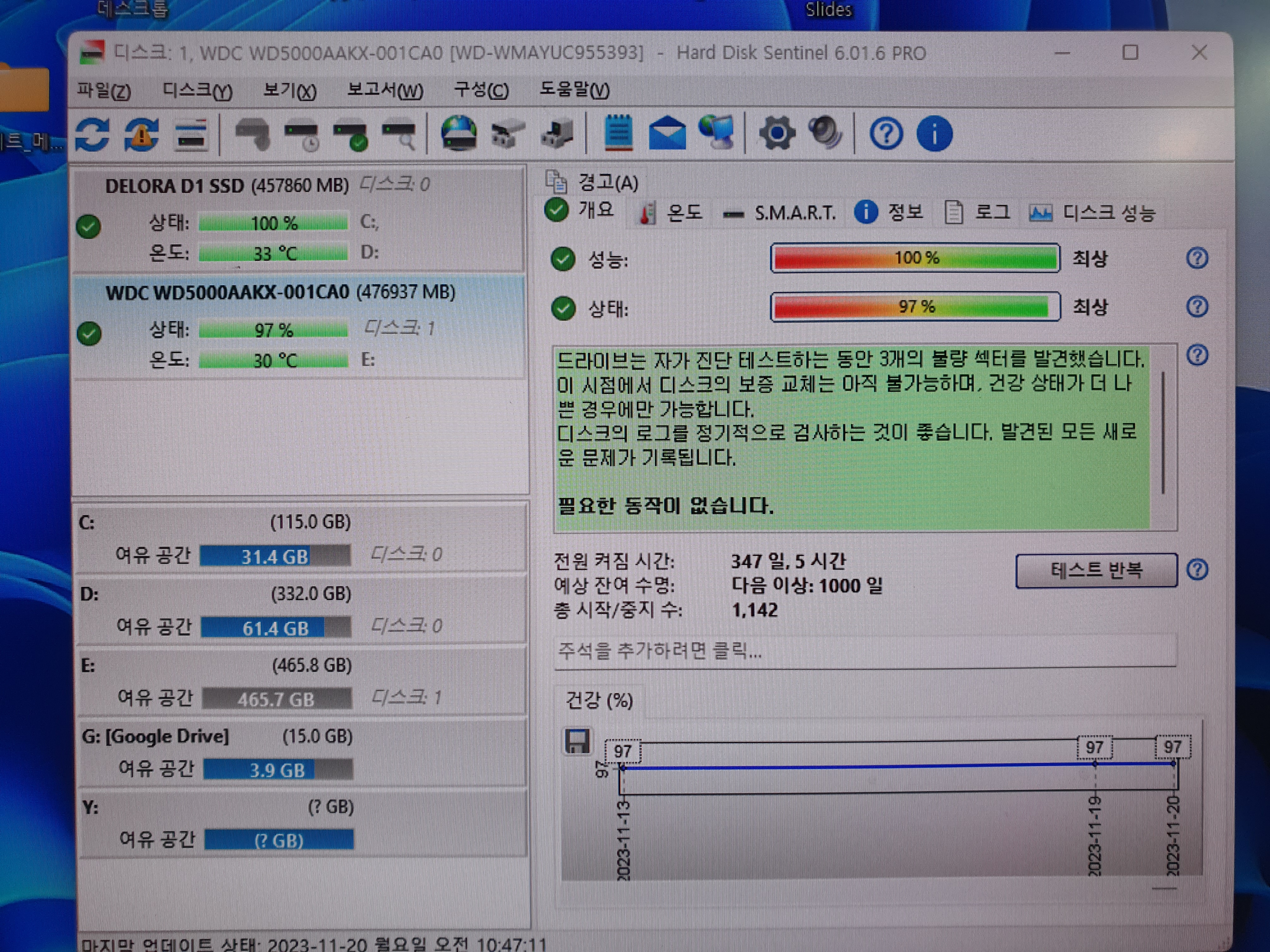This screenshot has height=952, width=1270.
Task: Open the gear configuration icon
Action: (x=777, y=134)
